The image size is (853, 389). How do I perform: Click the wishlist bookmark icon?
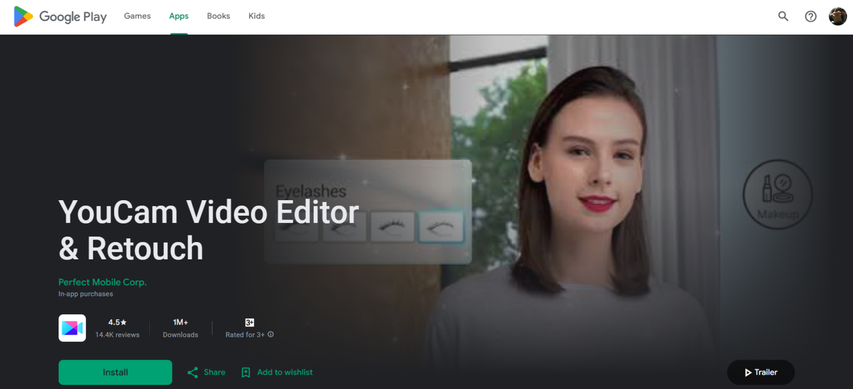click(246, 373)
